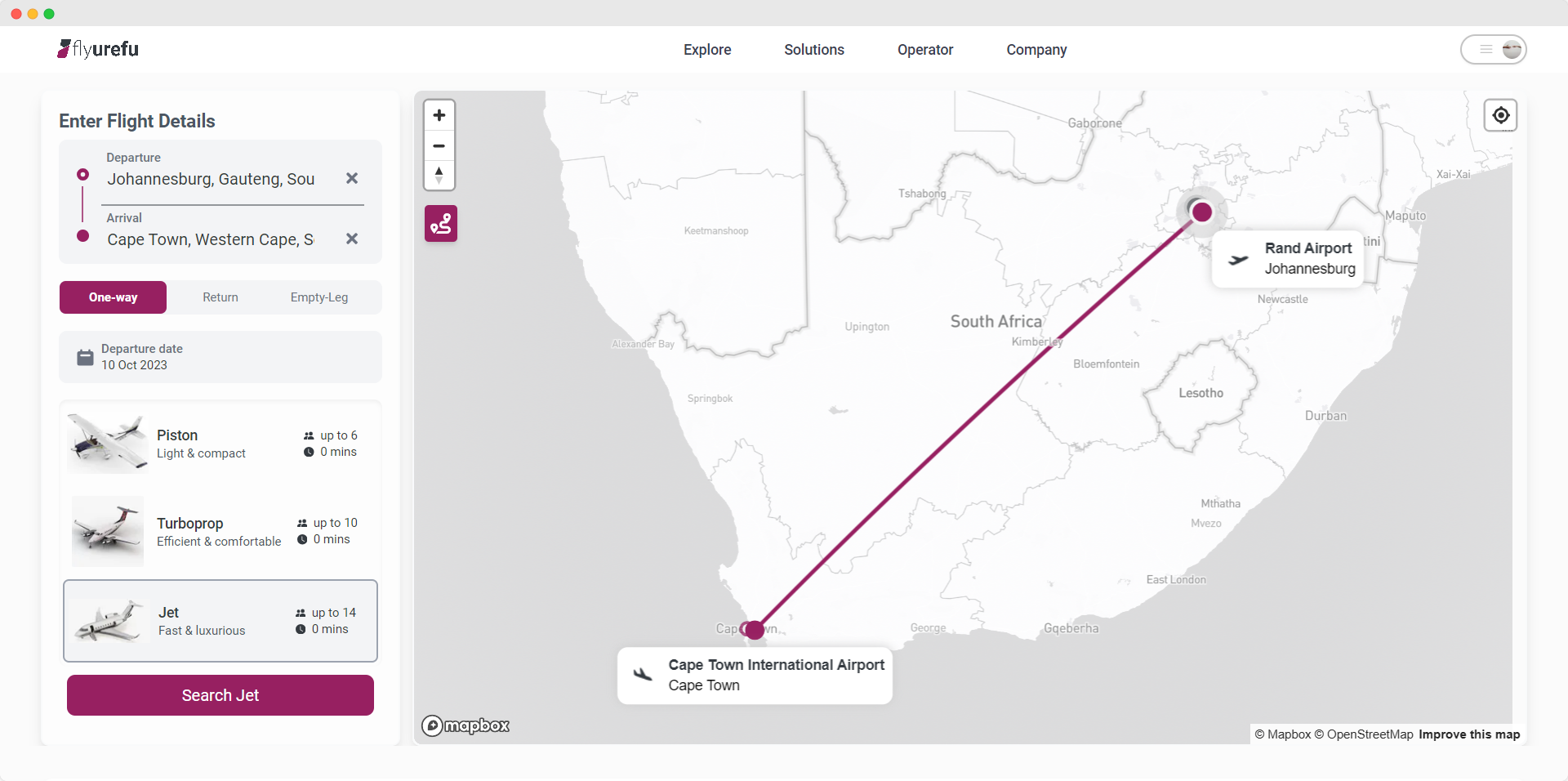The height and width of the screenshot is (781, 1568).
Task: Zoom in on the map
Action: click(439, 115)
